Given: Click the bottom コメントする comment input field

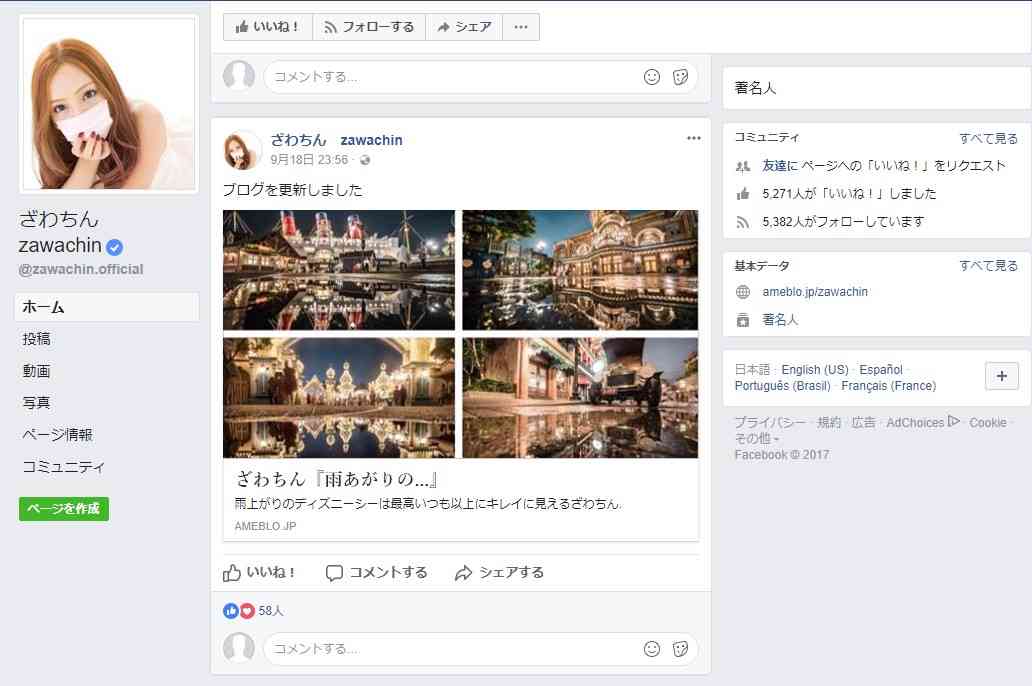Looking at the screenshot, I should pyautogui.click(x=480, y=649).
